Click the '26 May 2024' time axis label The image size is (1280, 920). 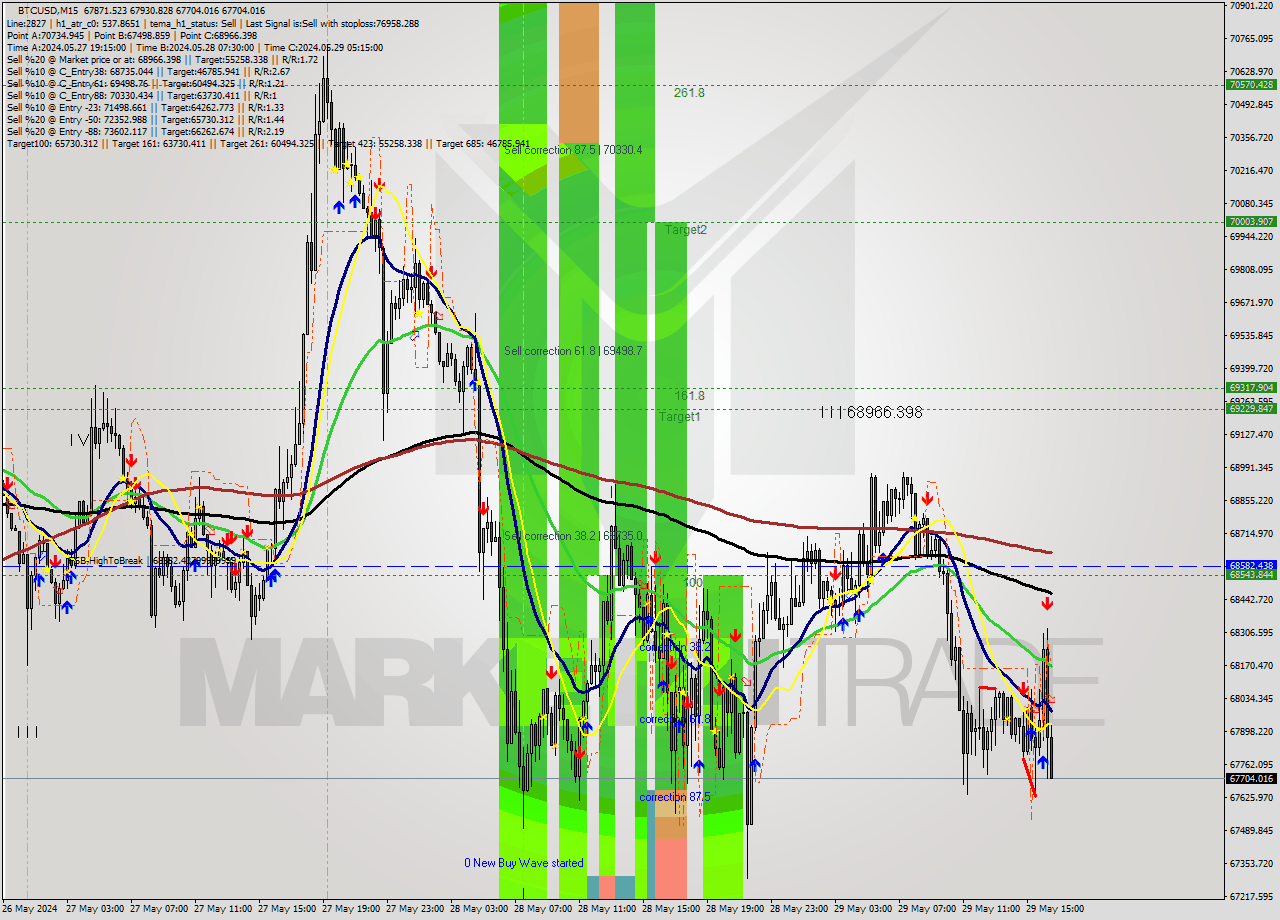[30, 909]
